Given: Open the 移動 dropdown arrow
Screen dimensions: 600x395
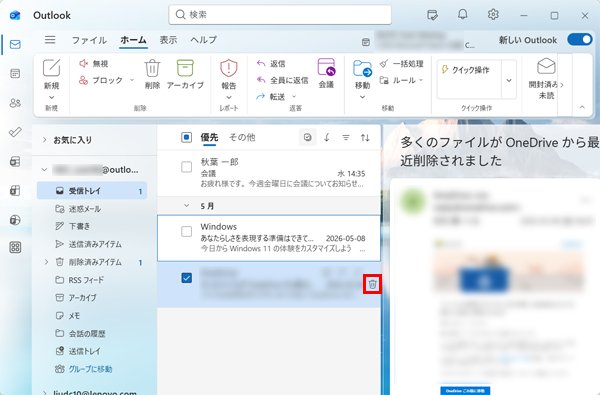Looking at the screenshot, I should [x=362, y=97].
